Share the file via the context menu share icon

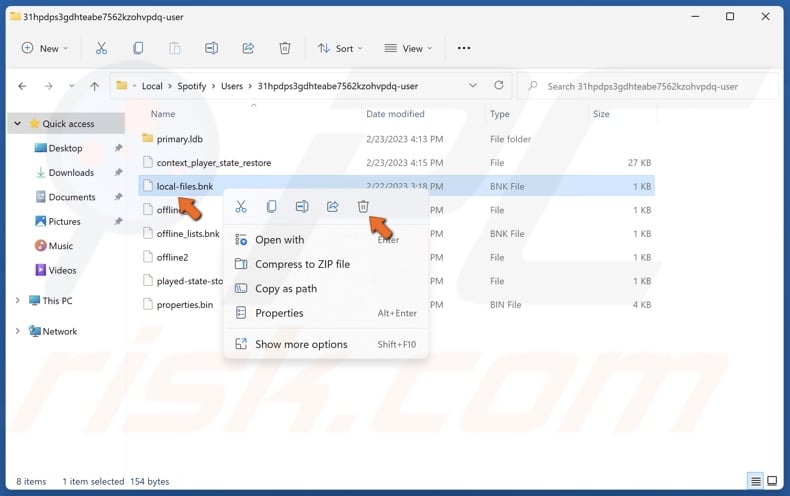point(333,206)
